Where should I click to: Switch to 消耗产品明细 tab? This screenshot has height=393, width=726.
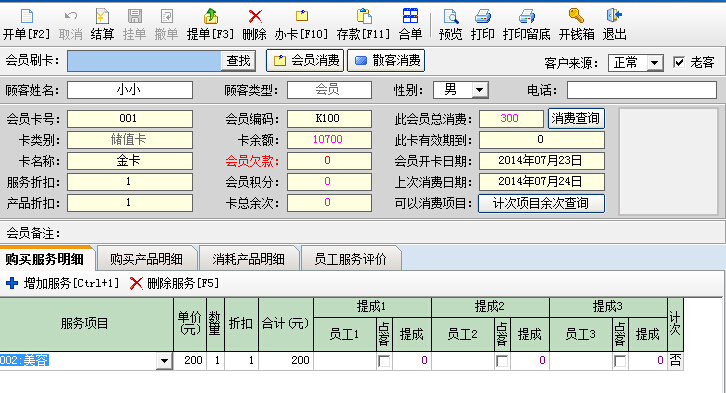[249, 259]
